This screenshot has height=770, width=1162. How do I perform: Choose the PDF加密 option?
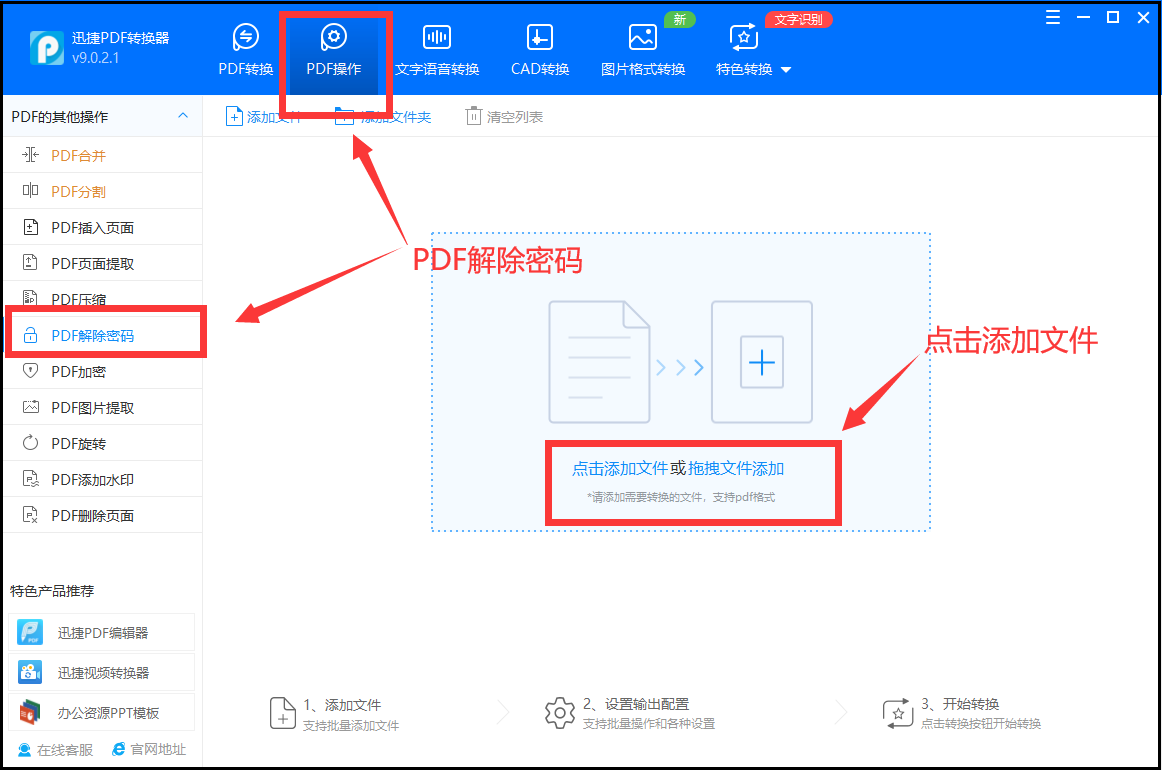[x=103, y=371]
